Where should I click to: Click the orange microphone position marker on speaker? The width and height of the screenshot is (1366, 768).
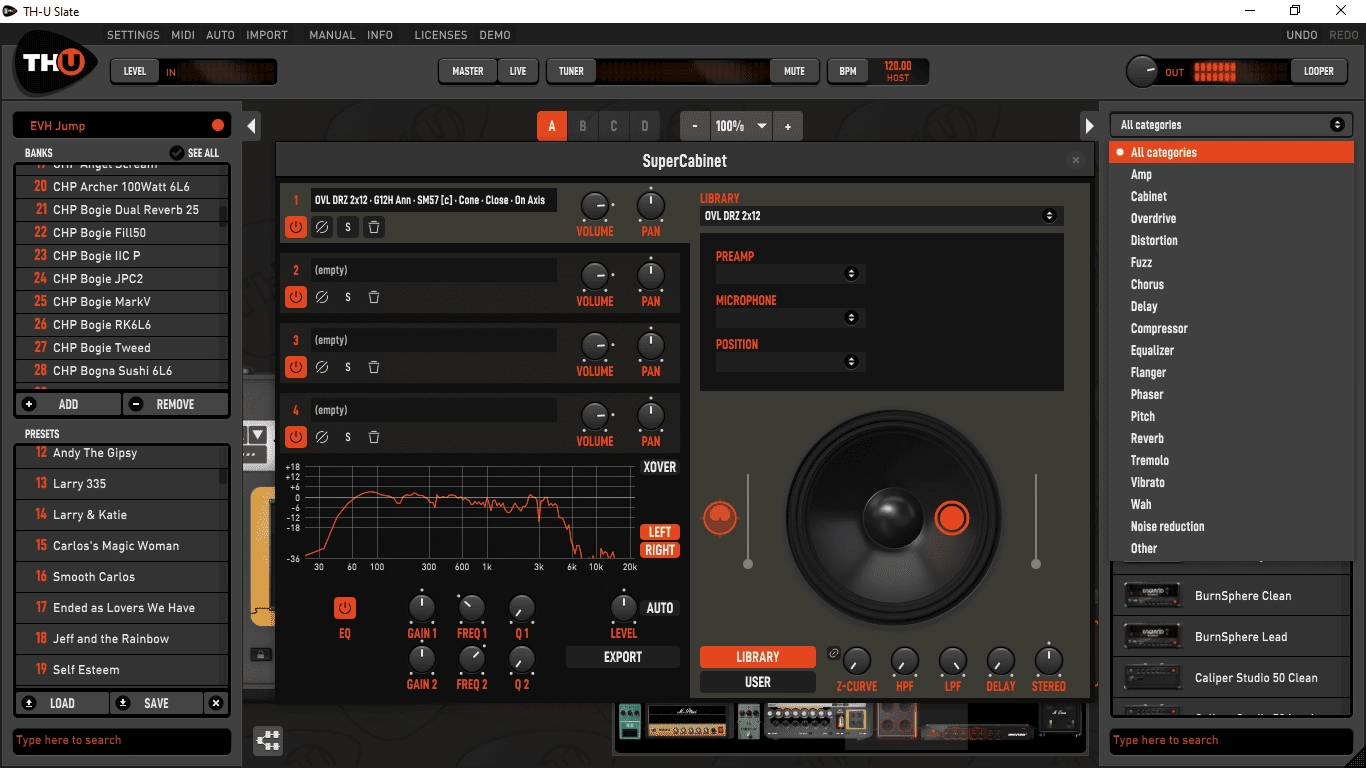click(952, 517)
